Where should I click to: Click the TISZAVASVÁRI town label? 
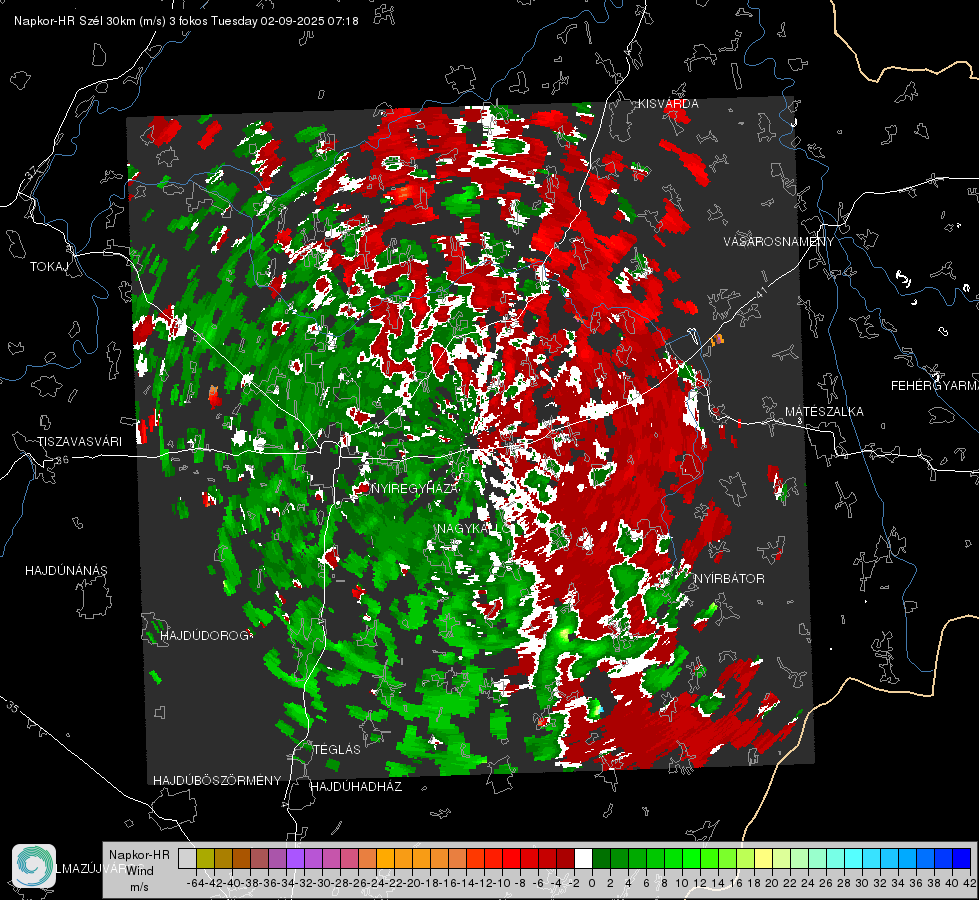tap(79, 442)
